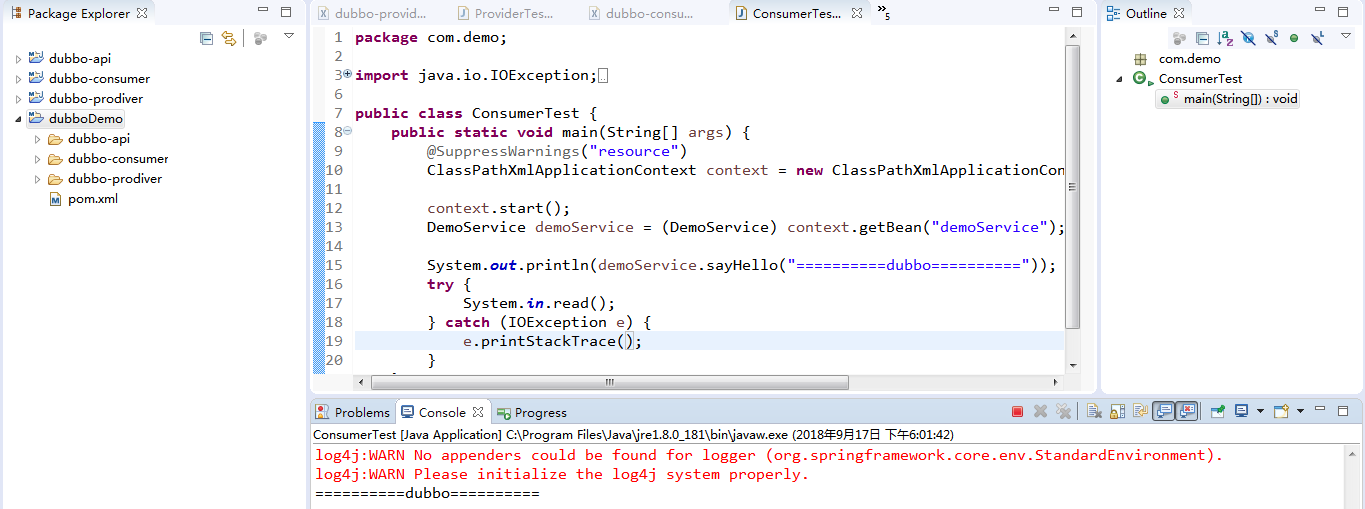Toggle Hide Non-Public Members in Outline

point(1294,38)
